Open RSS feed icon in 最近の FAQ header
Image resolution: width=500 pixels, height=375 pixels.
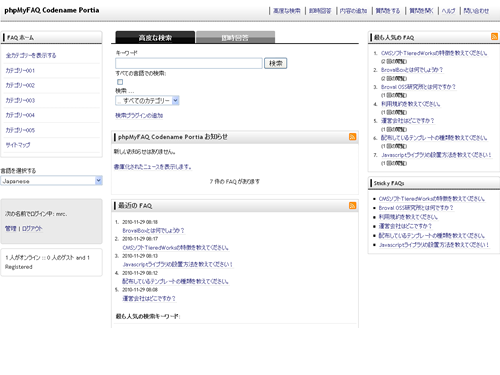click(x=352, y=205)
